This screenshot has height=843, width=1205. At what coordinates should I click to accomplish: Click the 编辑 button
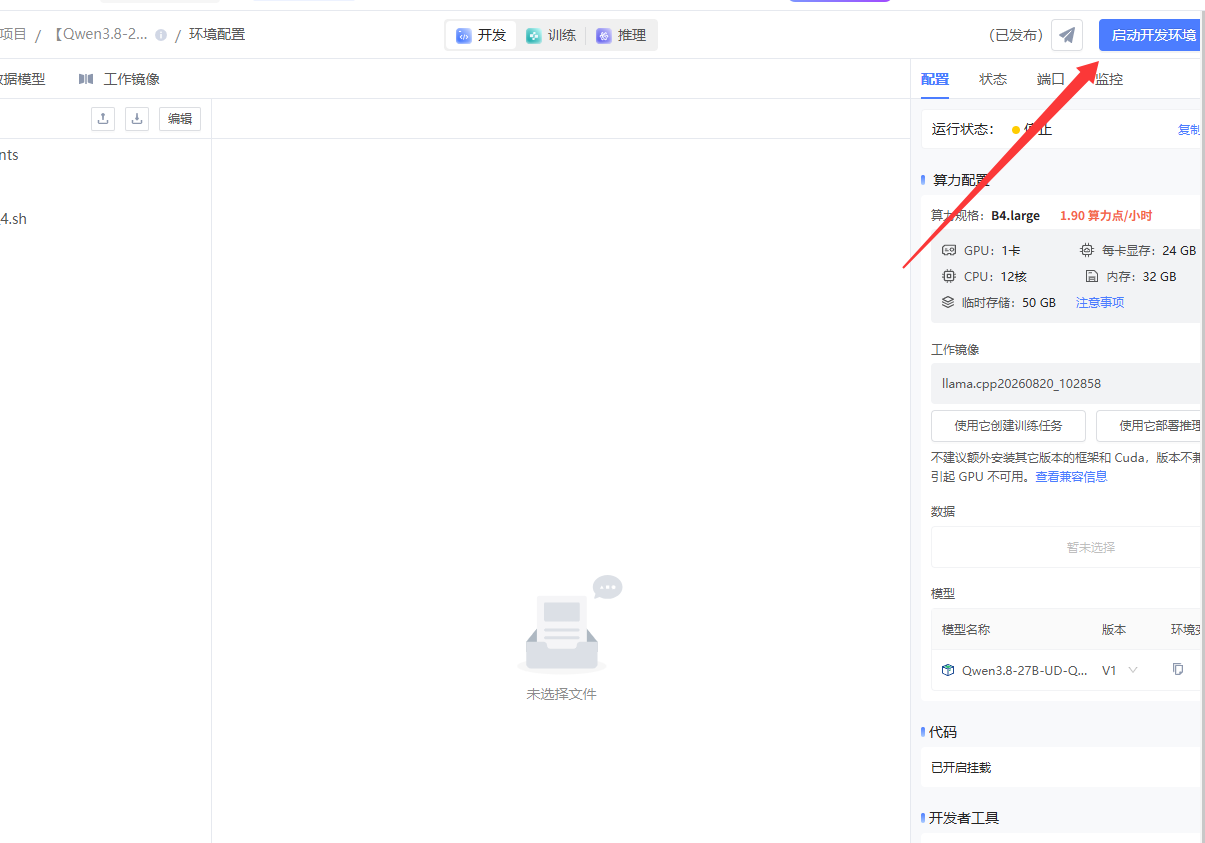(x=180, y=118)
